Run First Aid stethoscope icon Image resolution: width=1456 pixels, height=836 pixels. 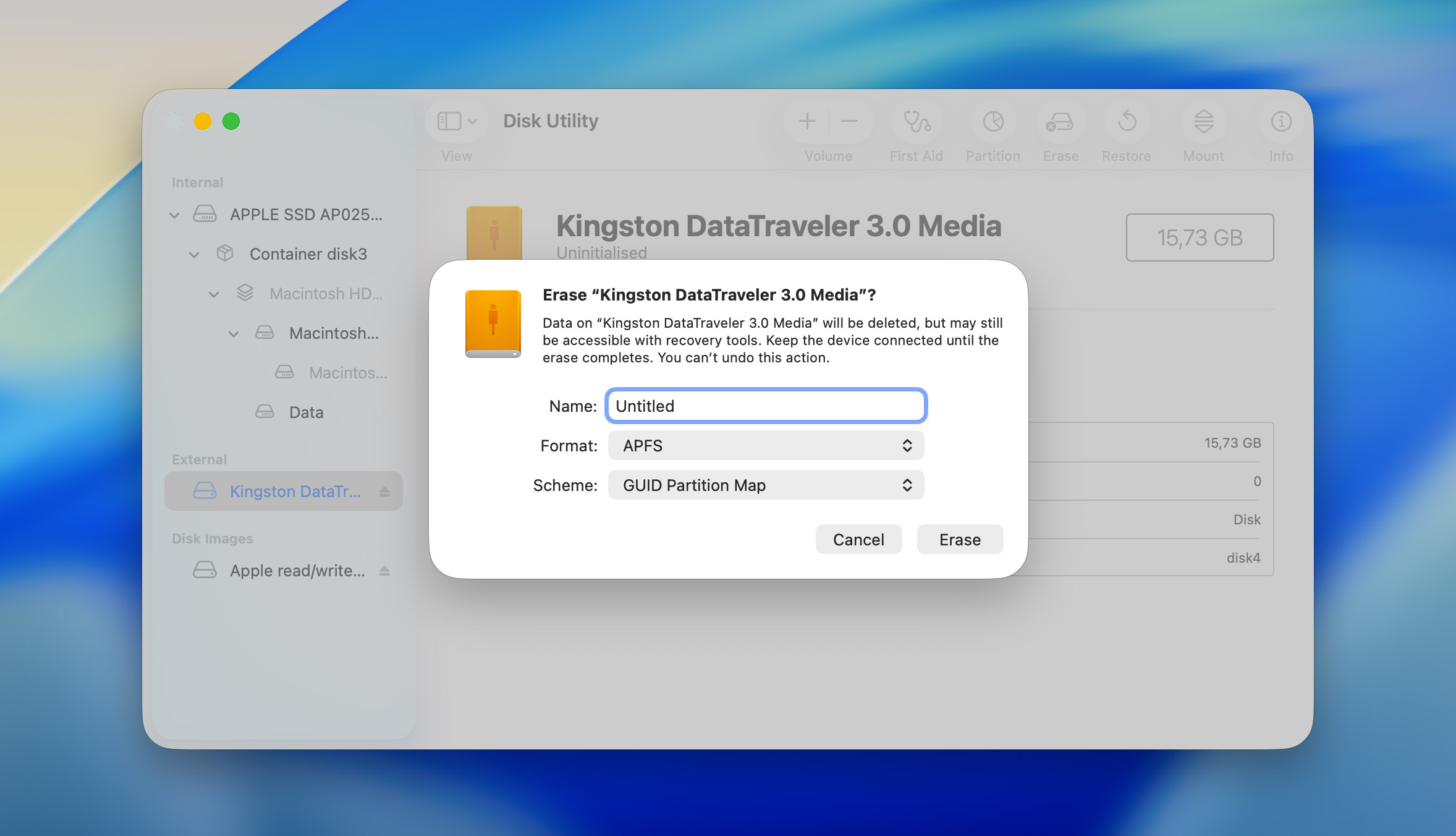(917, 121)
